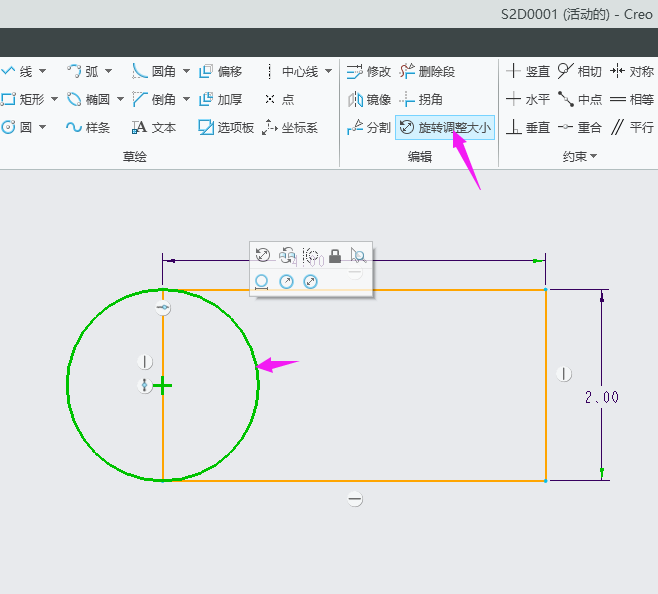Click the 加厚 thicken tool
Image resolution: width=658 pixels, height=594 pixels.
click(221, 99)
